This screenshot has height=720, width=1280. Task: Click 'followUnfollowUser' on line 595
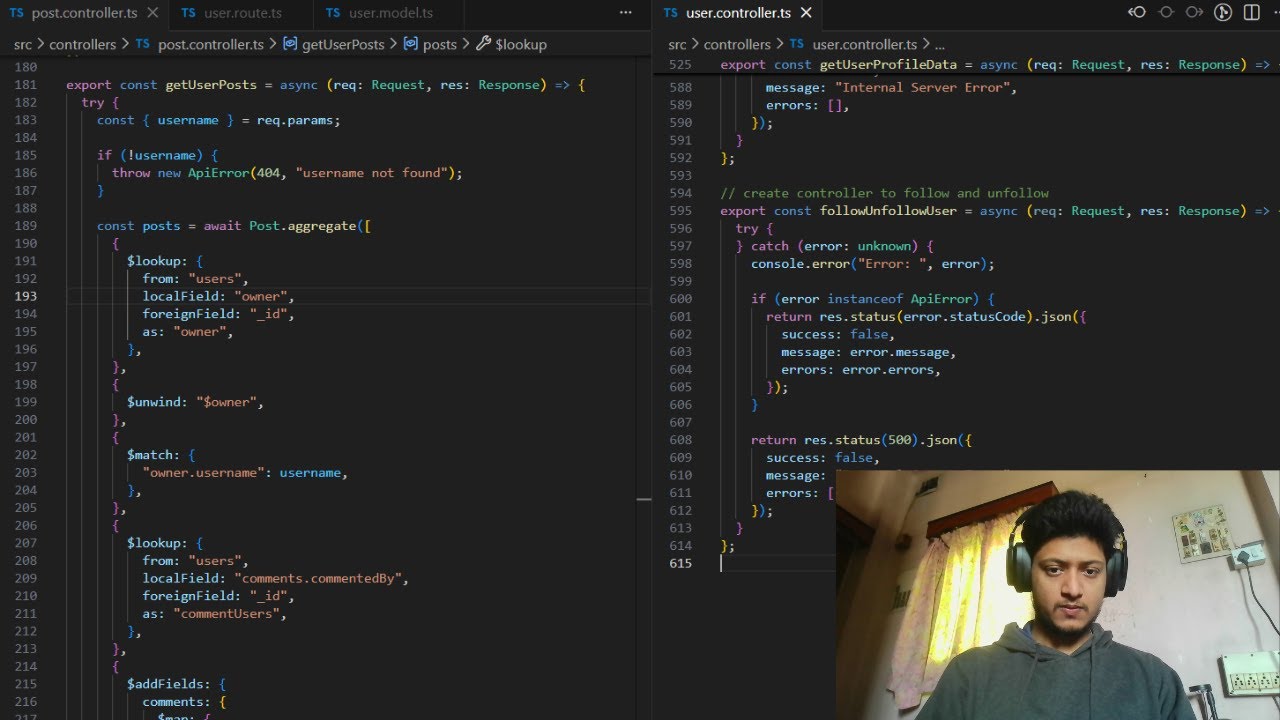pyautogui.click(x=888, y=211)
